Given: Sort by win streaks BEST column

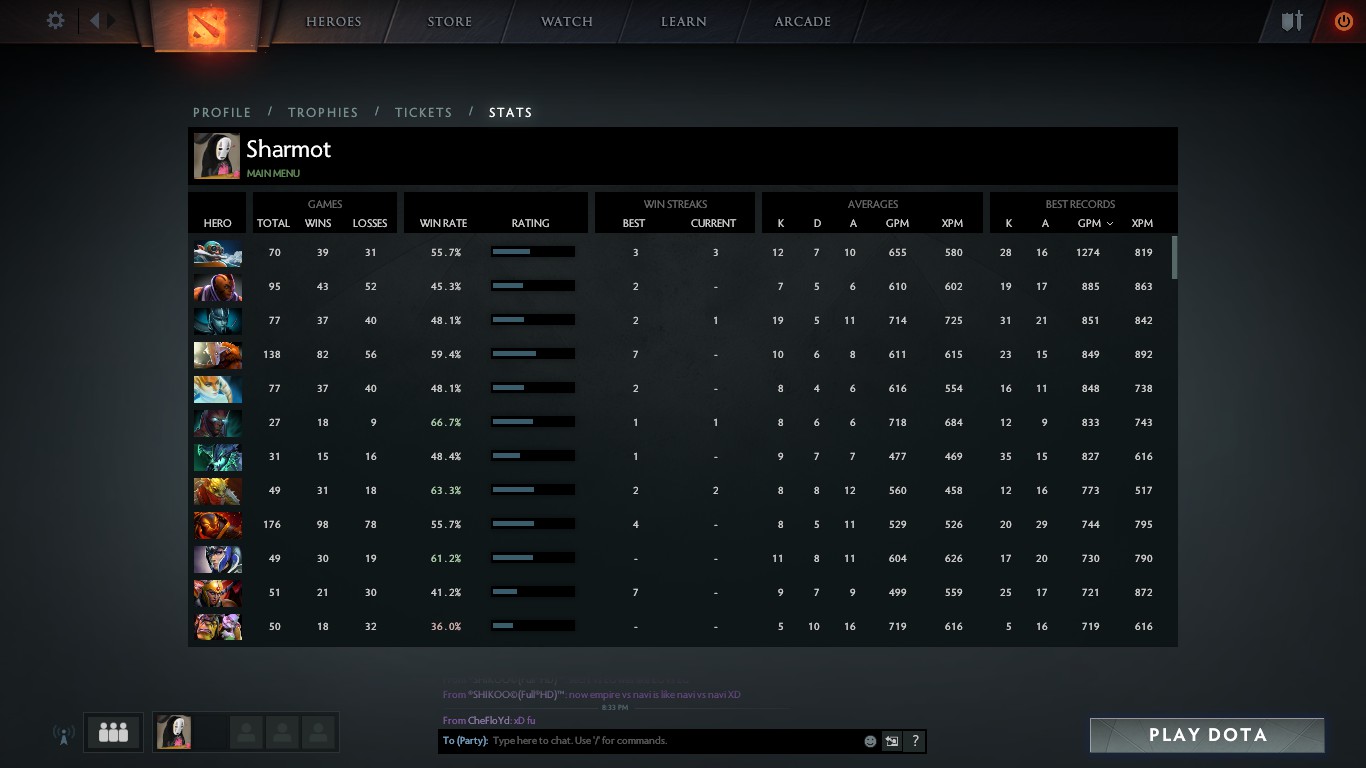Looking at the screenshot, I should coord(634,223).
